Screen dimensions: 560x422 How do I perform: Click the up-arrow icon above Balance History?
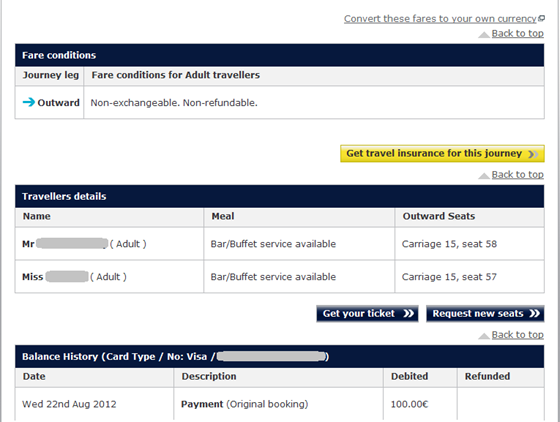tap(484, 336)
